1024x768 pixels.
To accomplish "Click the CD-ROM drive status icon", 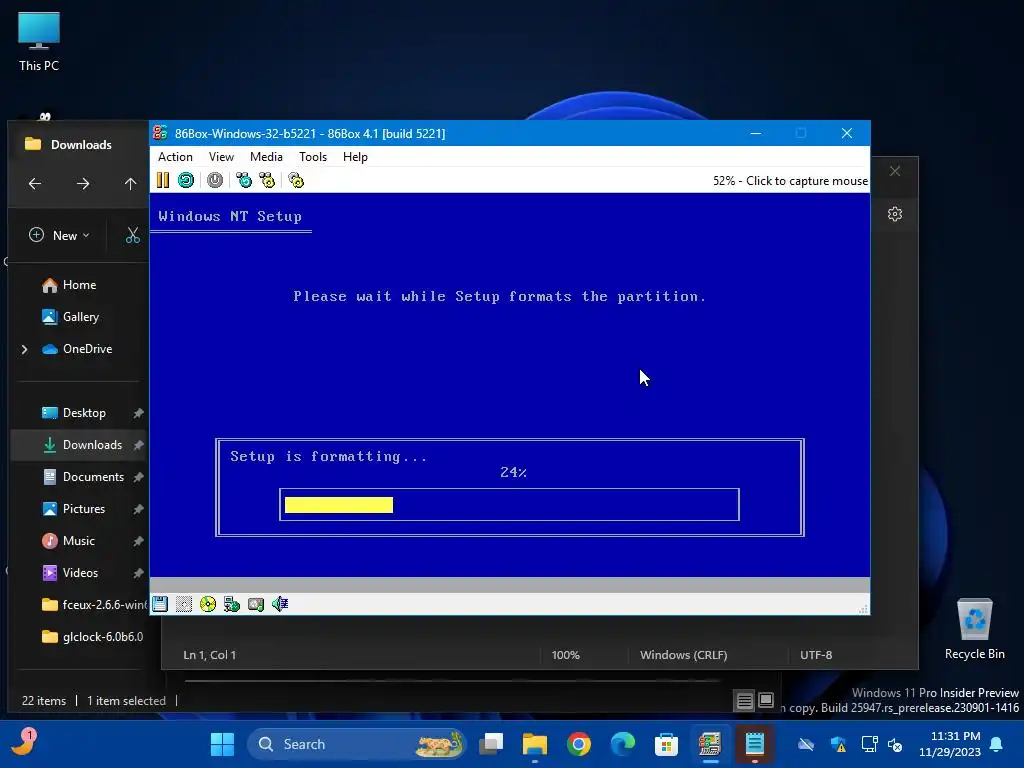I will point(208,604).
